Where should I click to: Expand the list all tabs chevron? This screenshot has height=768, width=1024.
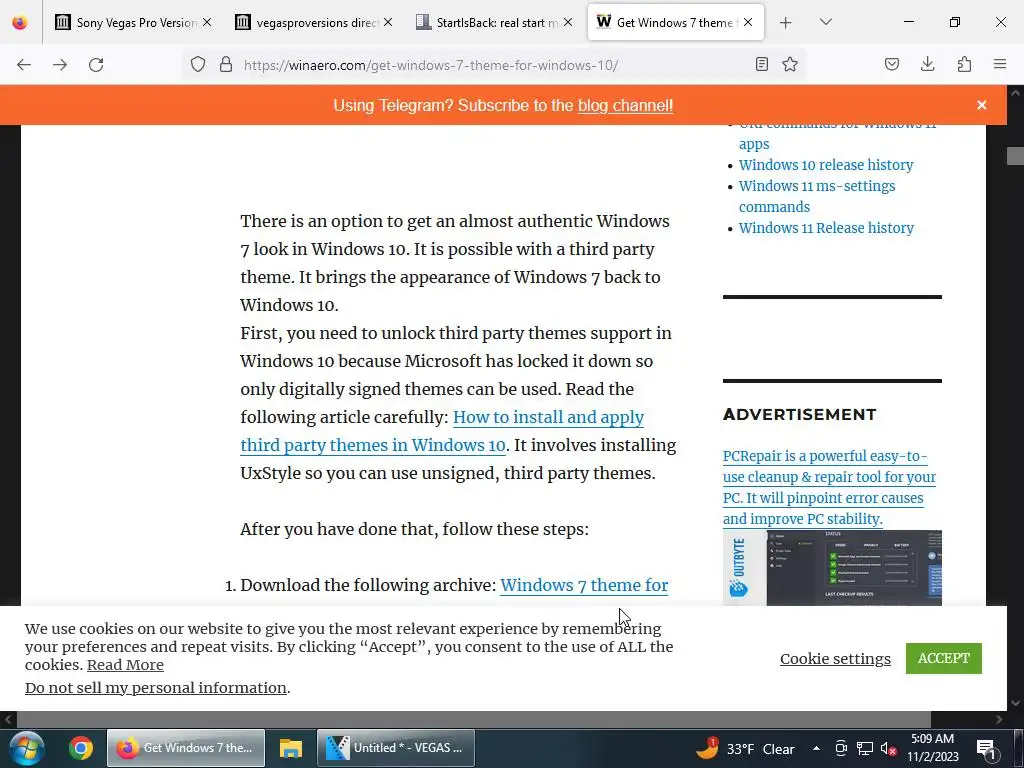[826, 22]
